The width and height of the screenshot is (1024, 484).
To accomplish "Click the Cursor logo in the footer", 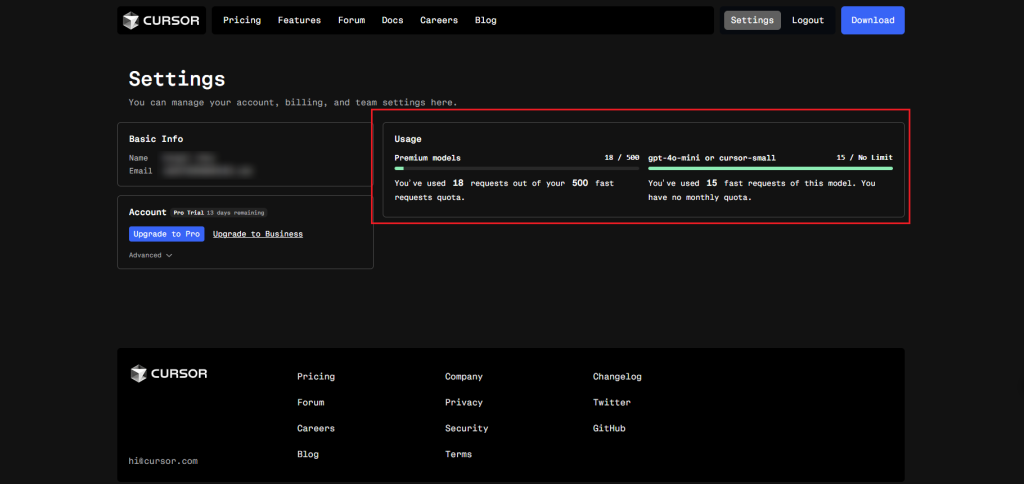I will (169, 374).
